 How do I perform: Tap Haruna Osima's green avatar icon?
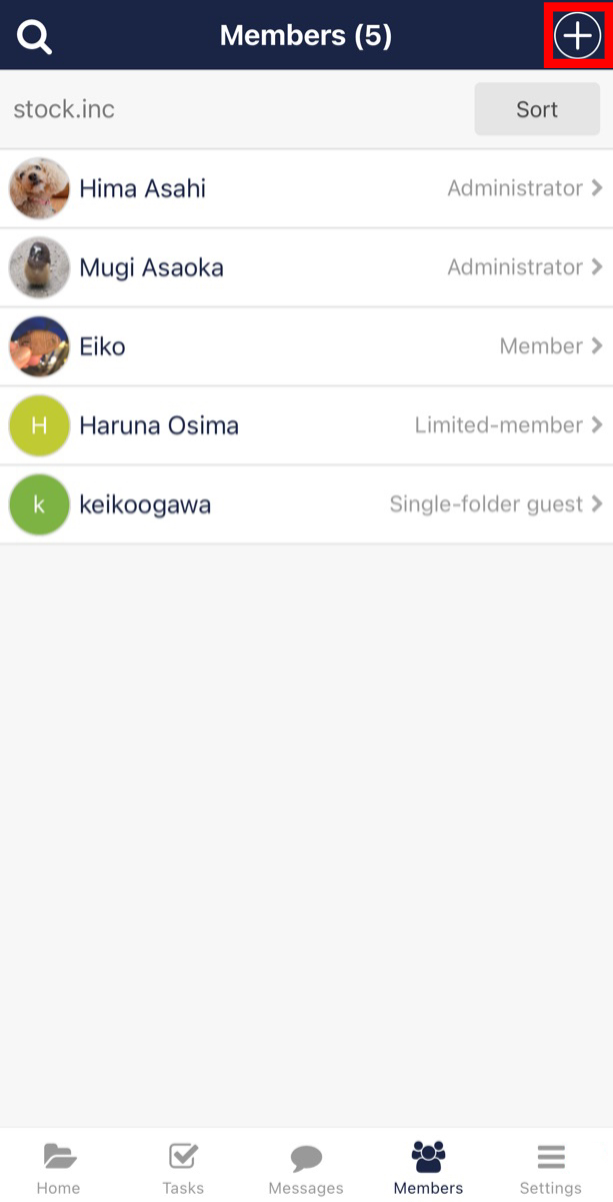[x=38, y=425]
